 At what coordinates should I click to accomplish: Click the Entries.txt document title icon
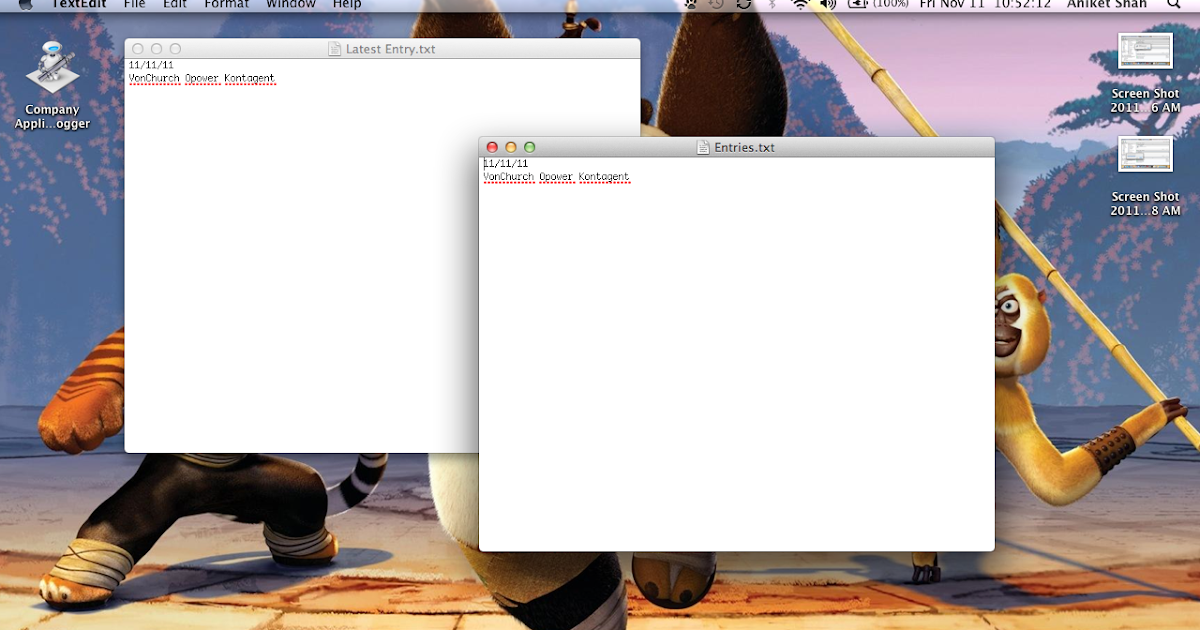click(704, 147)
